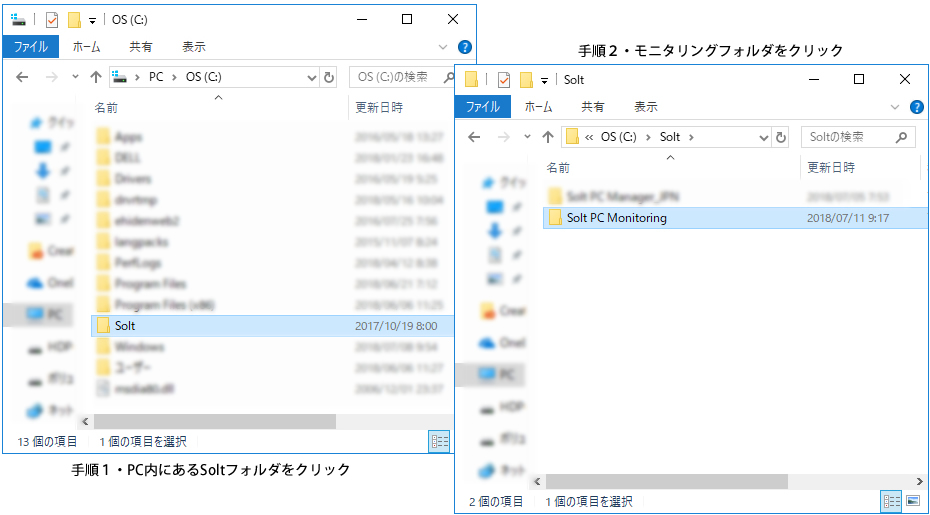This screenshot has height=515, width=930.
Task: Click the back arrow in Solt window
Action: point(474,137)
